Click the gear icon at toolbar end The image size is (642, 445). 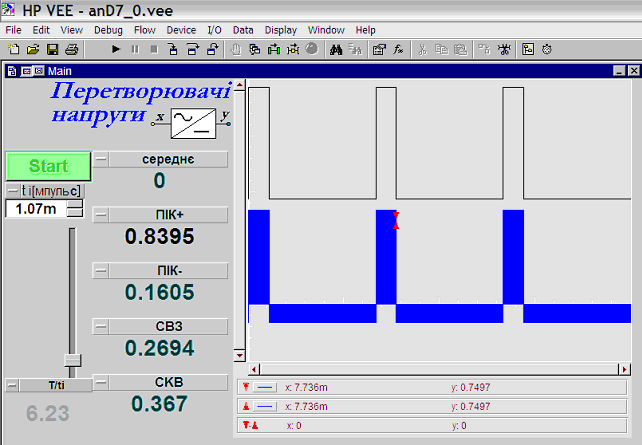(547, 50)
